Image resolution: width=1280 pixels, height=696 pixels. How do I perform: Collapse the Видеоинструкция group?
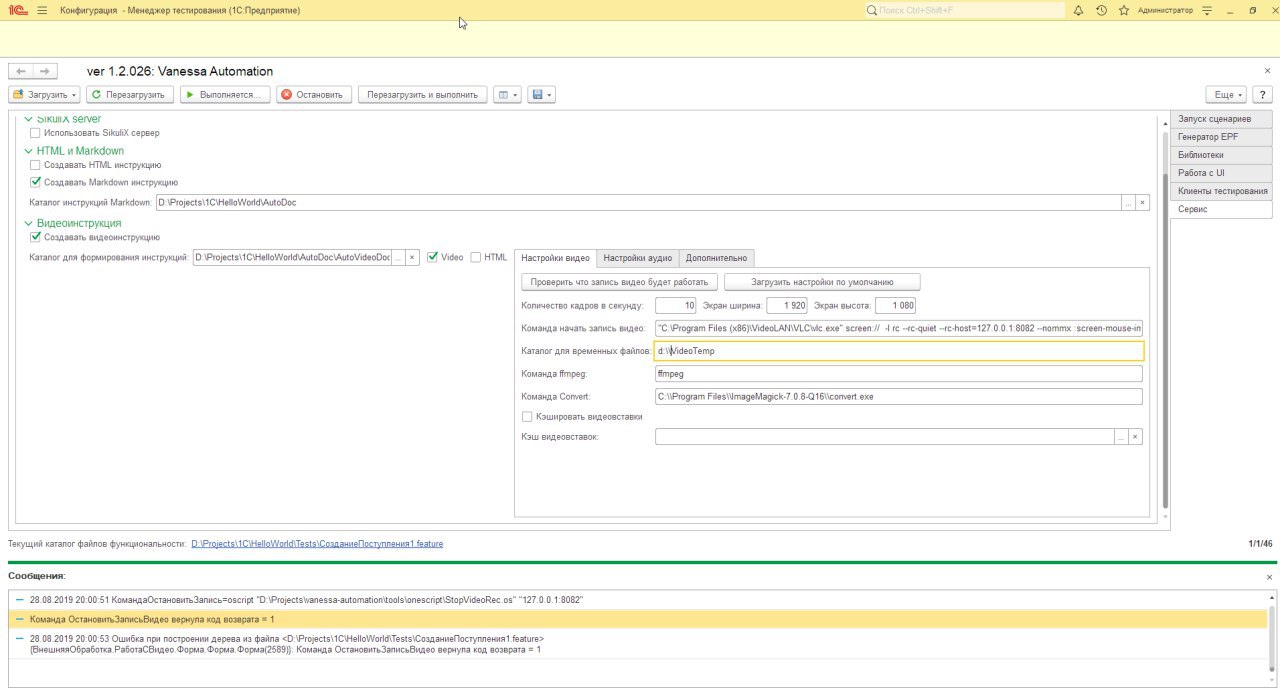click(x=28, y=223)
